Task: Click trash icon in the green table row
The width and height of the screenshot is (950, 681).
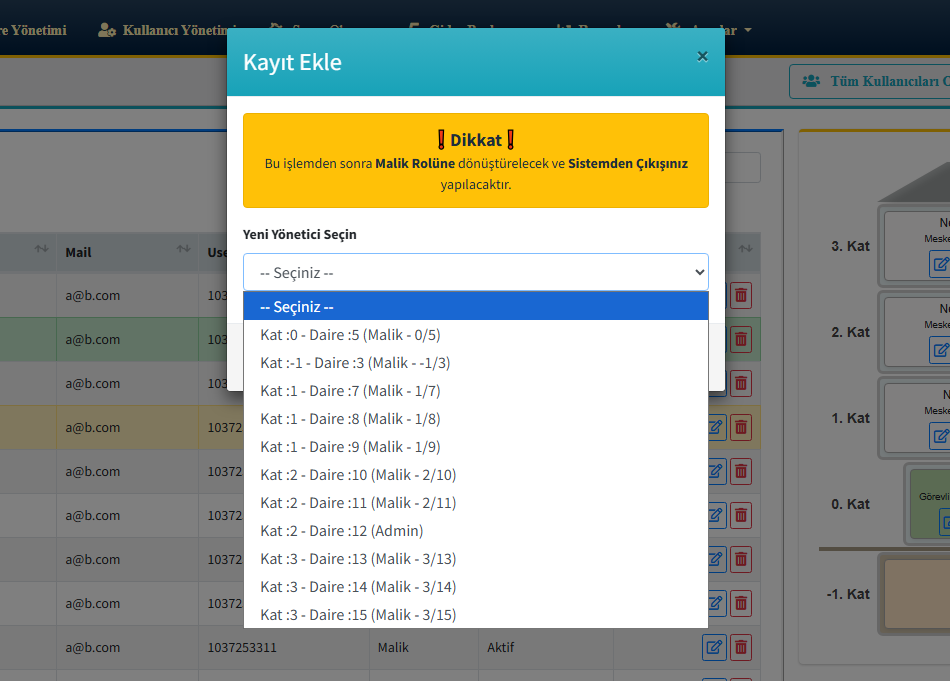Action: 741,339
